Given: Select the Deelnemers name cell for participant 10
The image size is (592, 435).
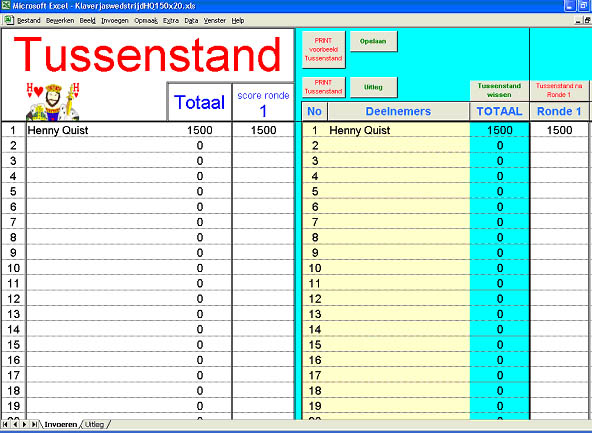Looking at the screenshot, I should [398, 268].
